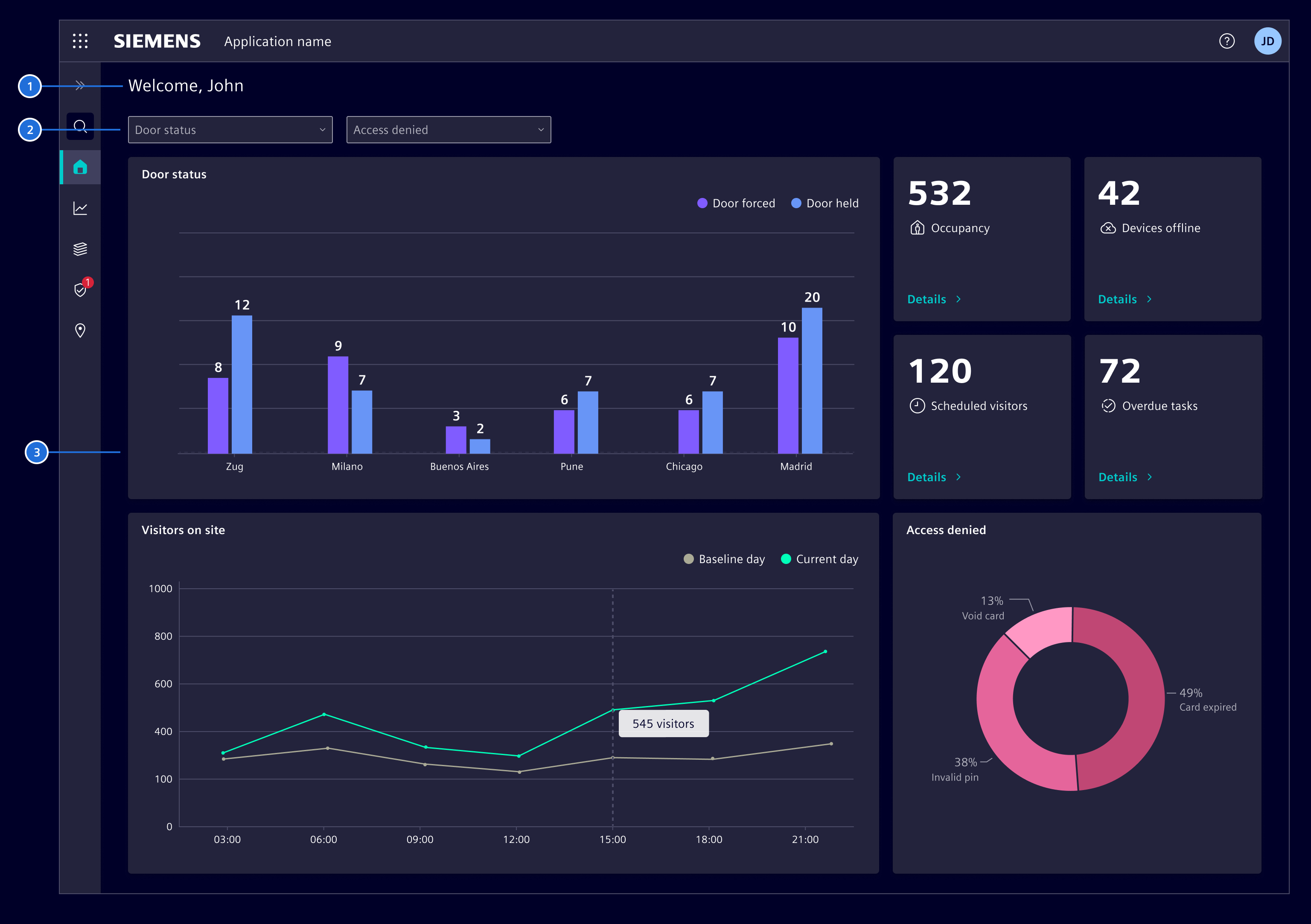1311x924 pixels.
Task: Open security shield icon with notification badge
Action: [x=80, y=290]
